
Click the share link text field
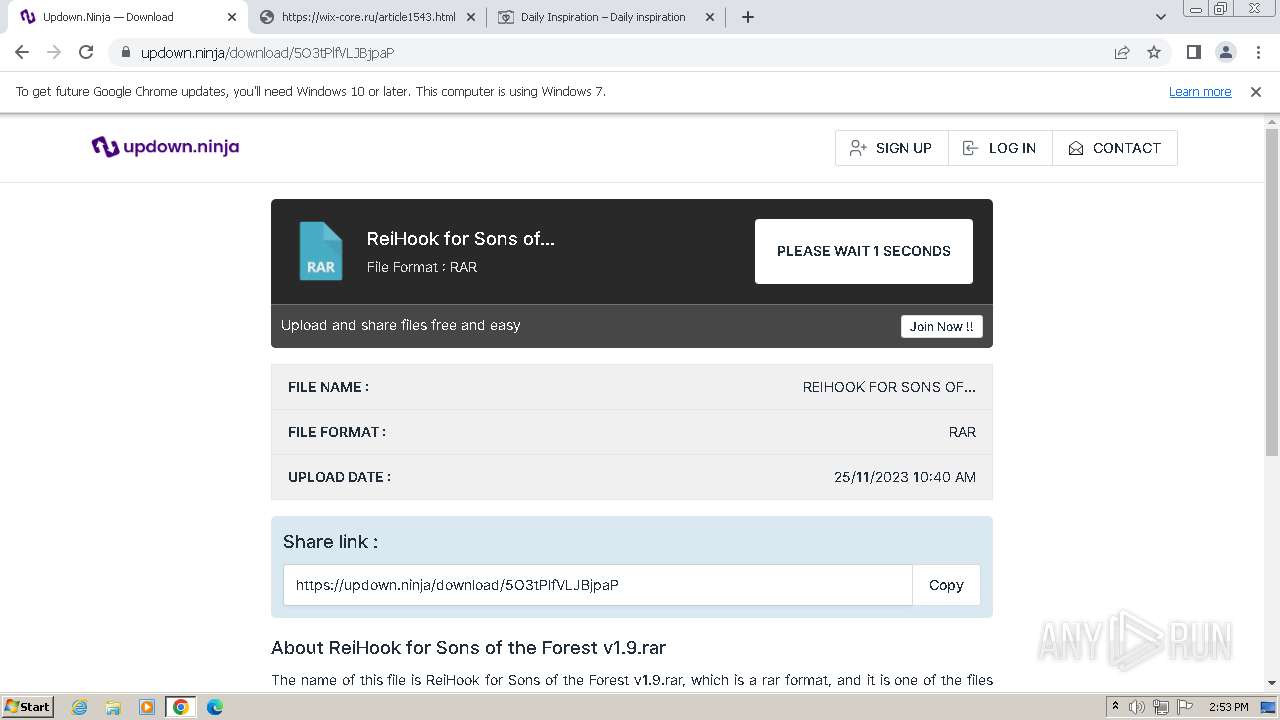598,585
